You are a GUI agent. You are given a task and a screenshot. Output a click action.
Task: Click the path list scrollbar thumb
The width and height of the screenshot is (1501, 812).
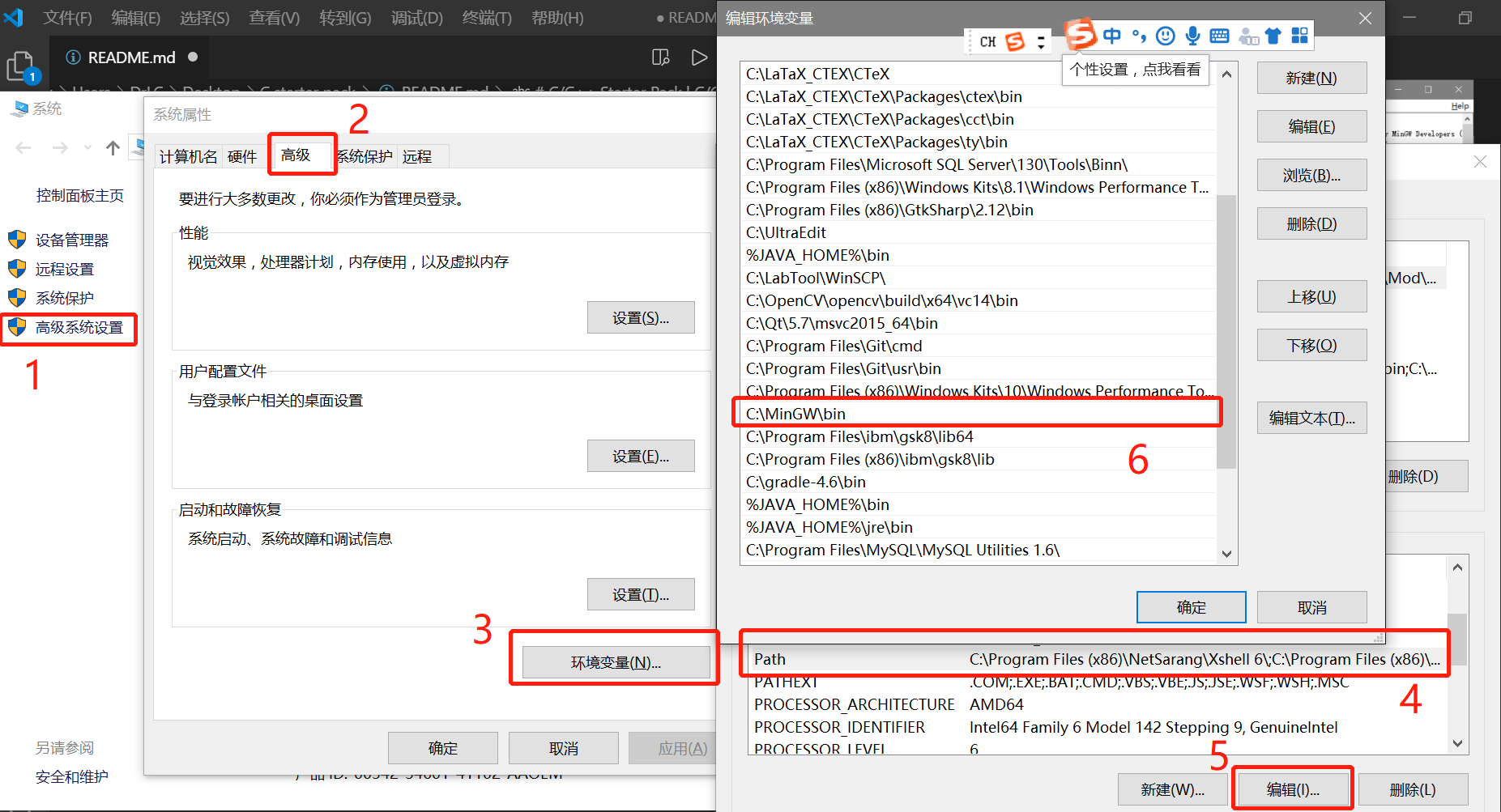click(x=1226, y=331)
